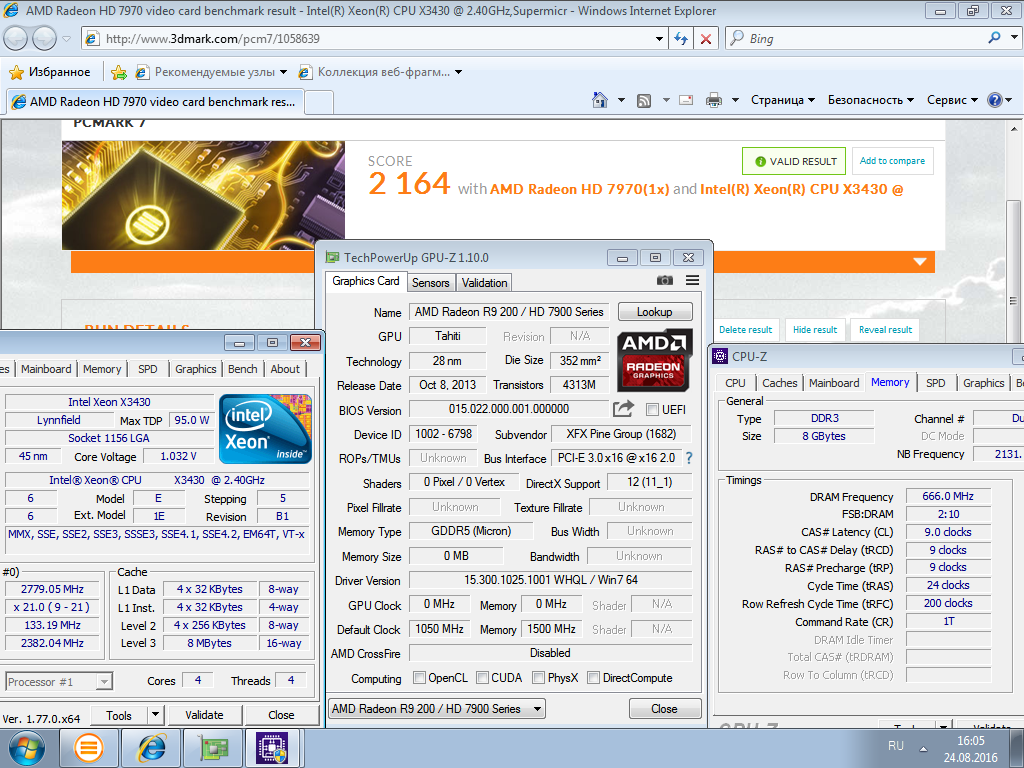Open SPD tab in right CPU-Z window
This screenshot has height=768, width=1024.
tap(935, 383)
